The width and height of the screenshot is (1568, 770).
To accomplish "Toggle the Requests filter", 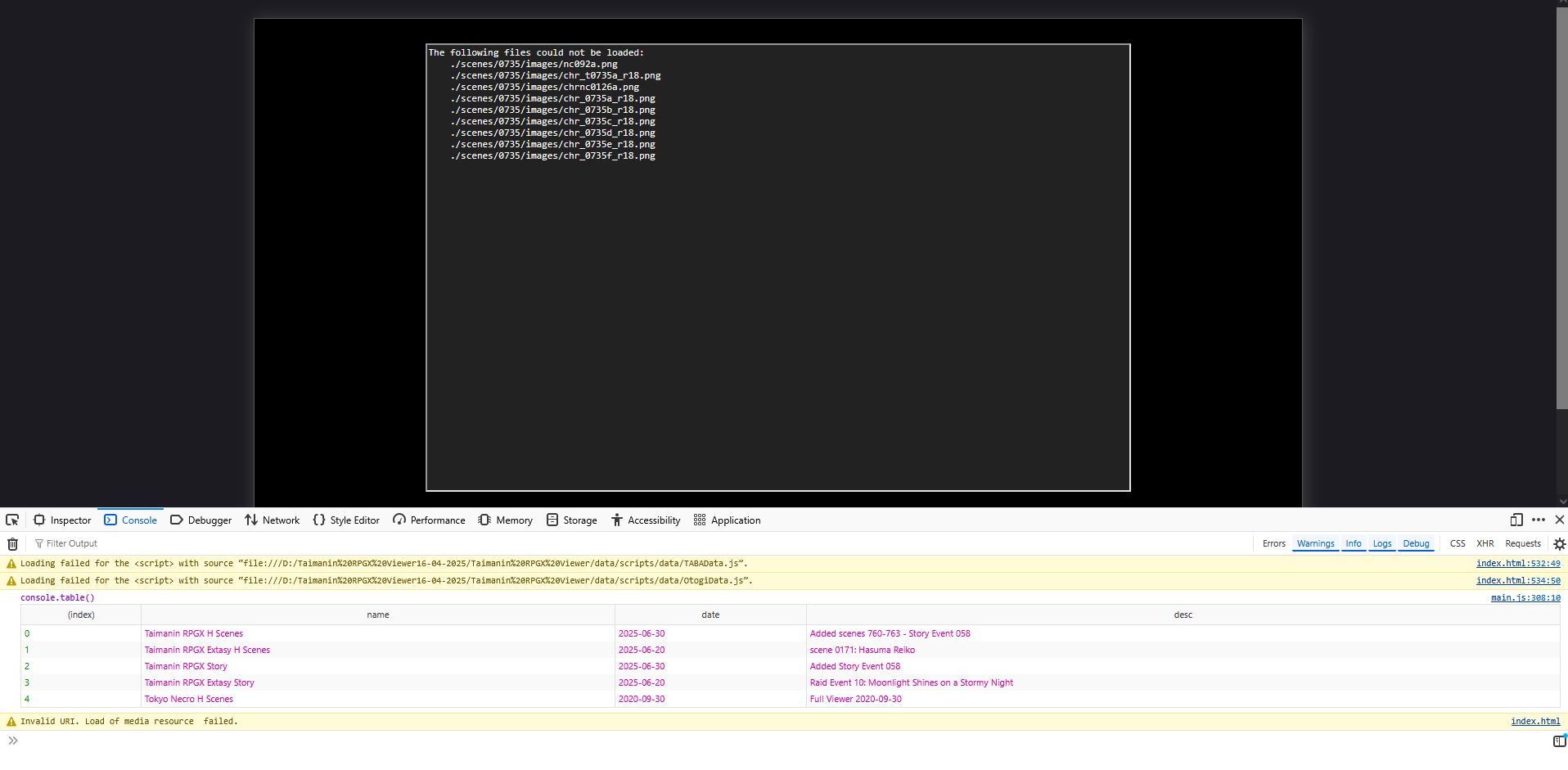I will point(1523,544).
